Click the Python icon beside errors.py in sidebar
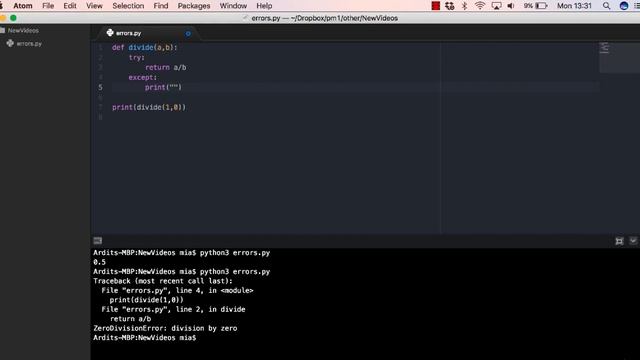640x360 pixels. click(10, 43)
